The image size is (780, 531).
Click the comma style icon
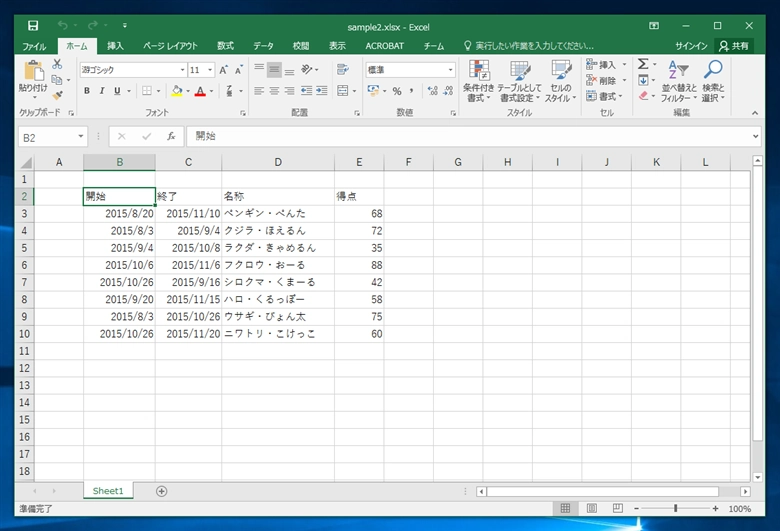coord(411,91)
